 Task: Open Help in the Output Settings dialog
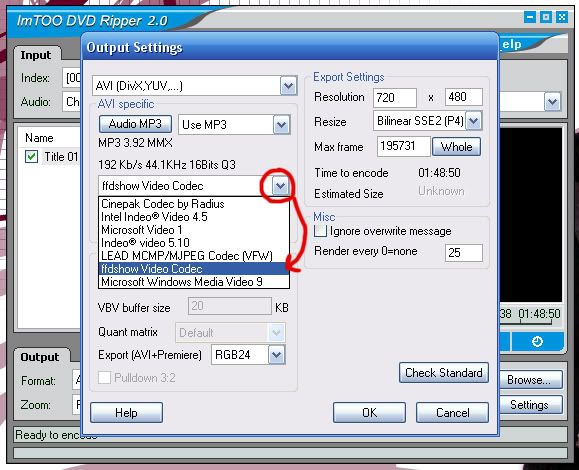pos(126,412)
